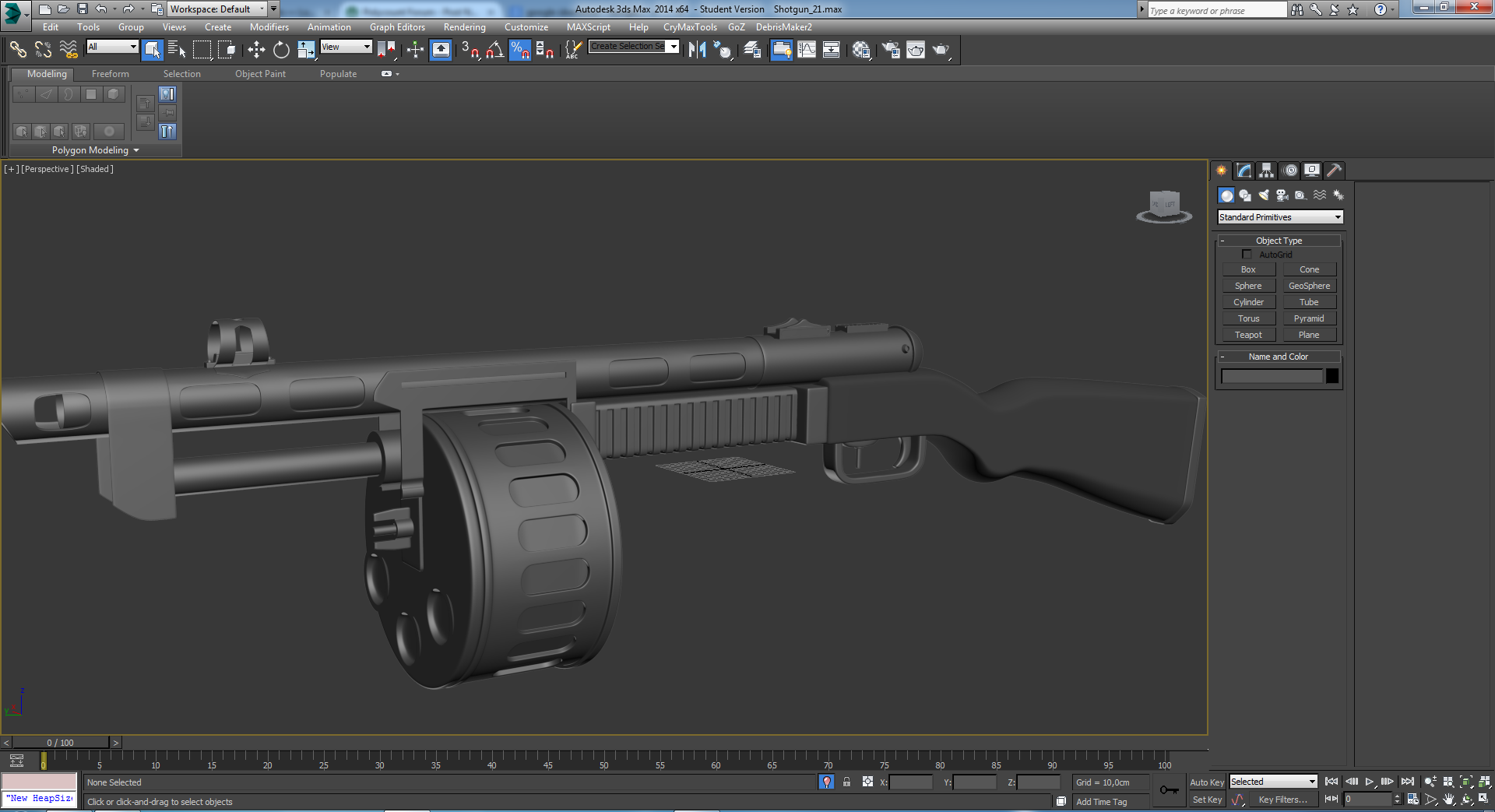
Task: Choose the Rectangular Selection Region tool
Action: click(202, 50)
